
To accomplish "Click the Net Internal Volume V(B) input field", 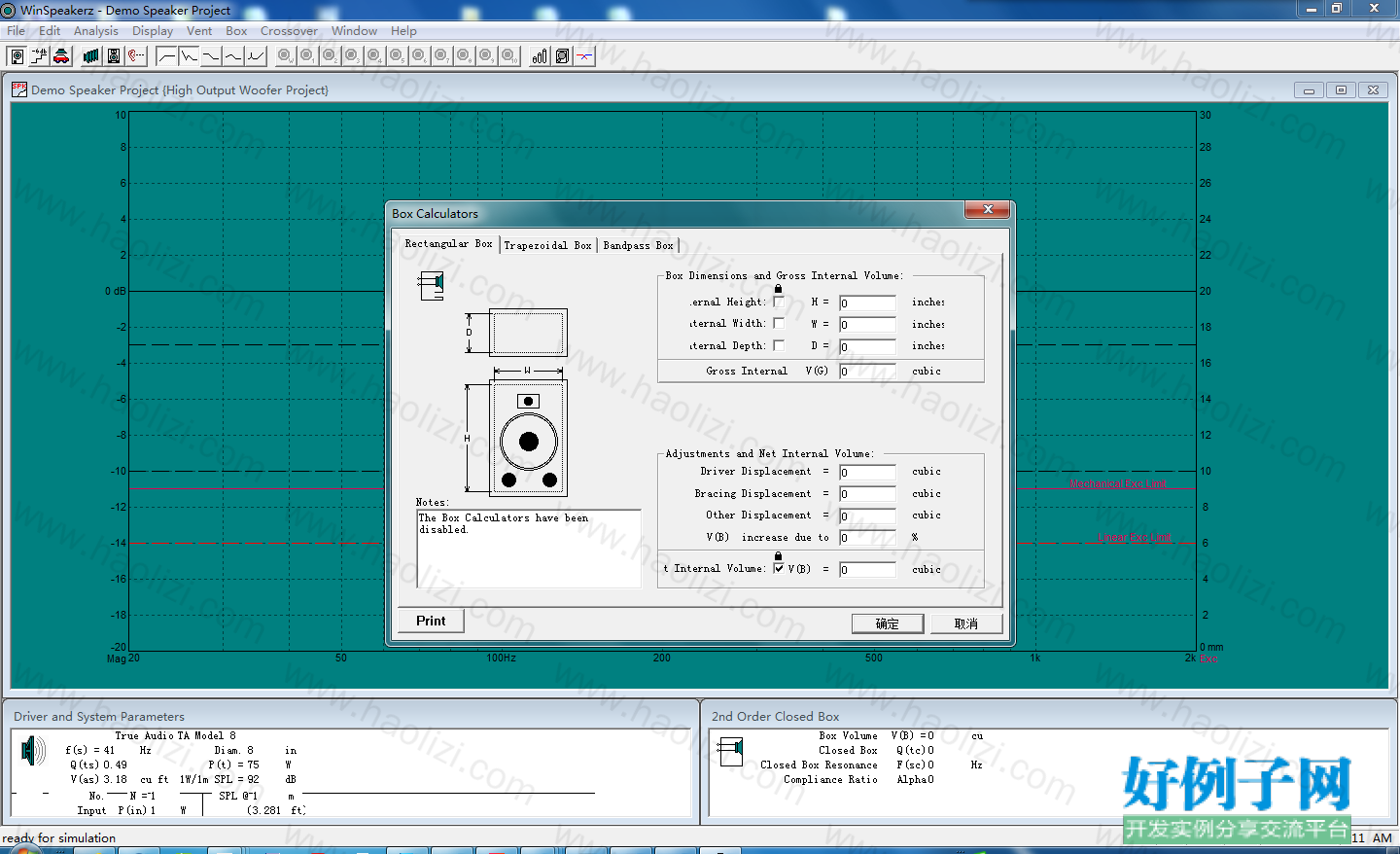I will [x=867, y=570].
